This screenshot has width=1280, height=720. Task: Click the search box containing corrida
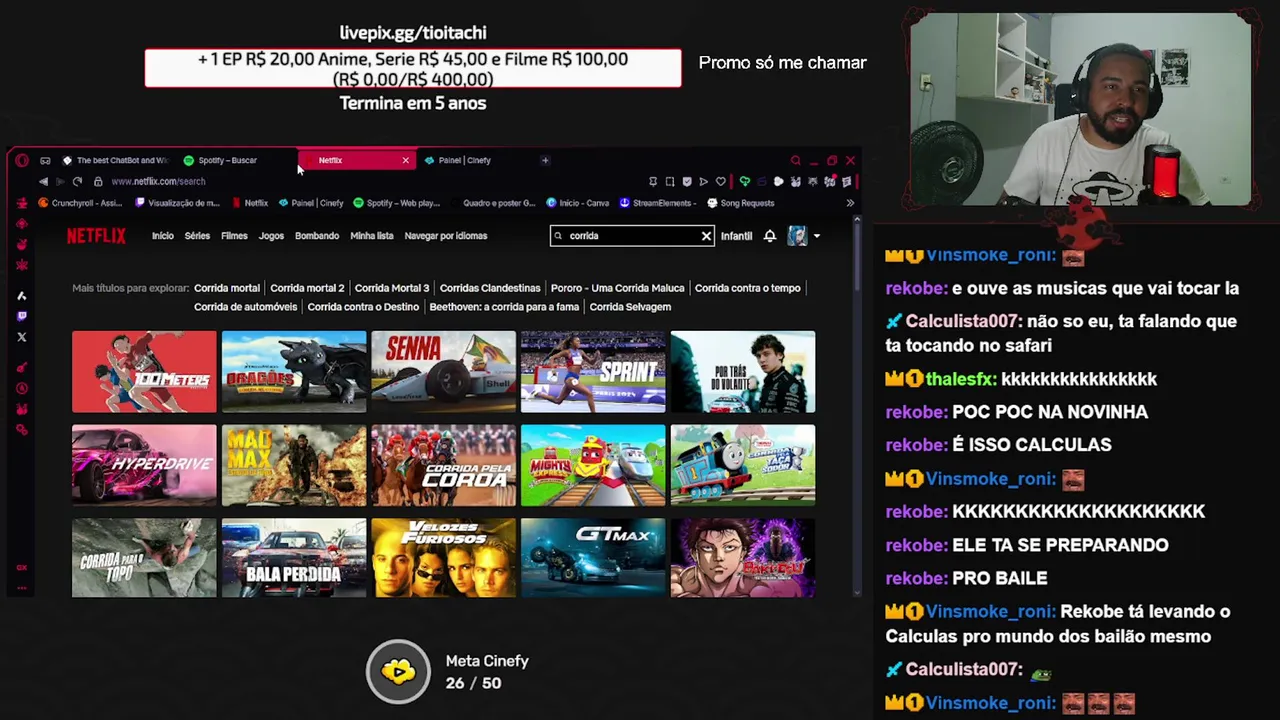point(633,236)
